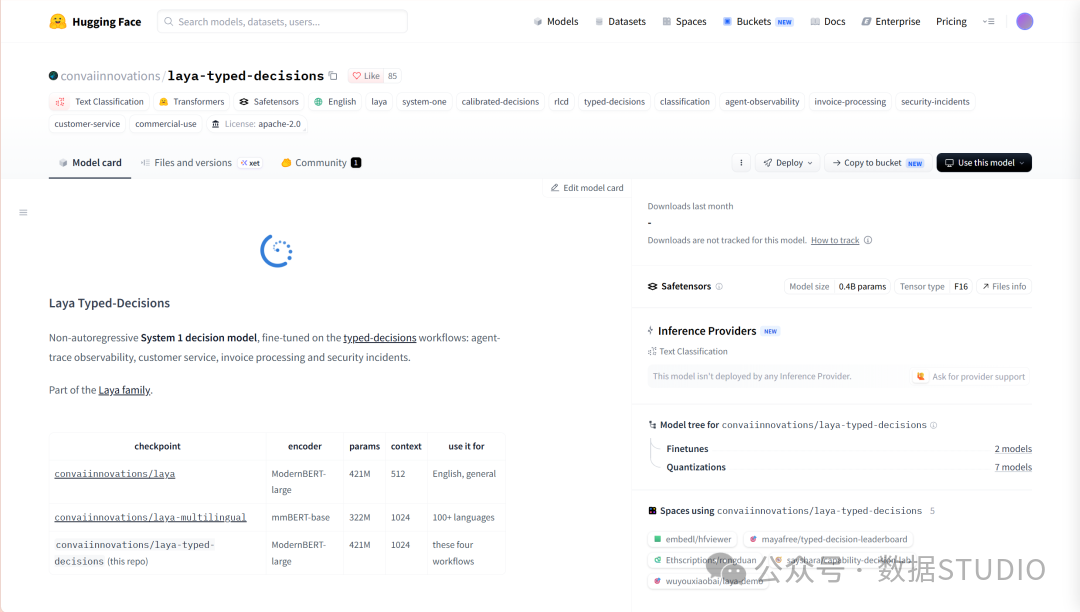Open Buckets in top navigation
Viewport: 1080px width, 612px height.
point(758,21)
